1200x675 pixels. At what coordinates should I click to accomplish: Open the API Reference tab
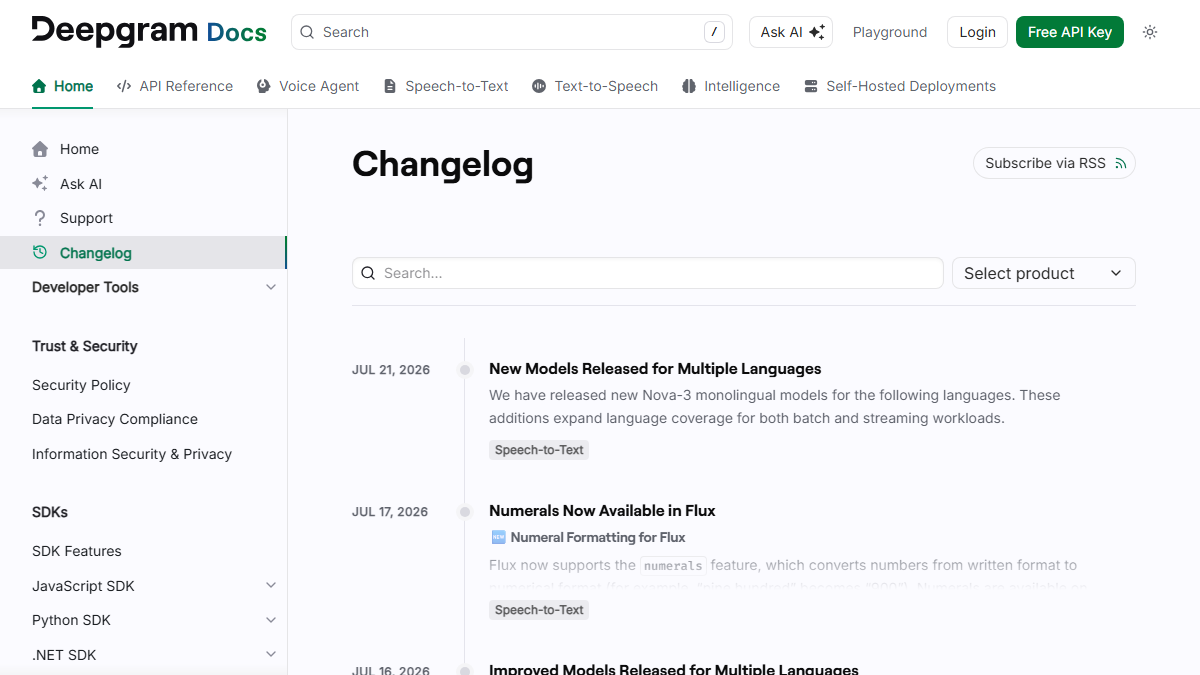click(175, 86)
